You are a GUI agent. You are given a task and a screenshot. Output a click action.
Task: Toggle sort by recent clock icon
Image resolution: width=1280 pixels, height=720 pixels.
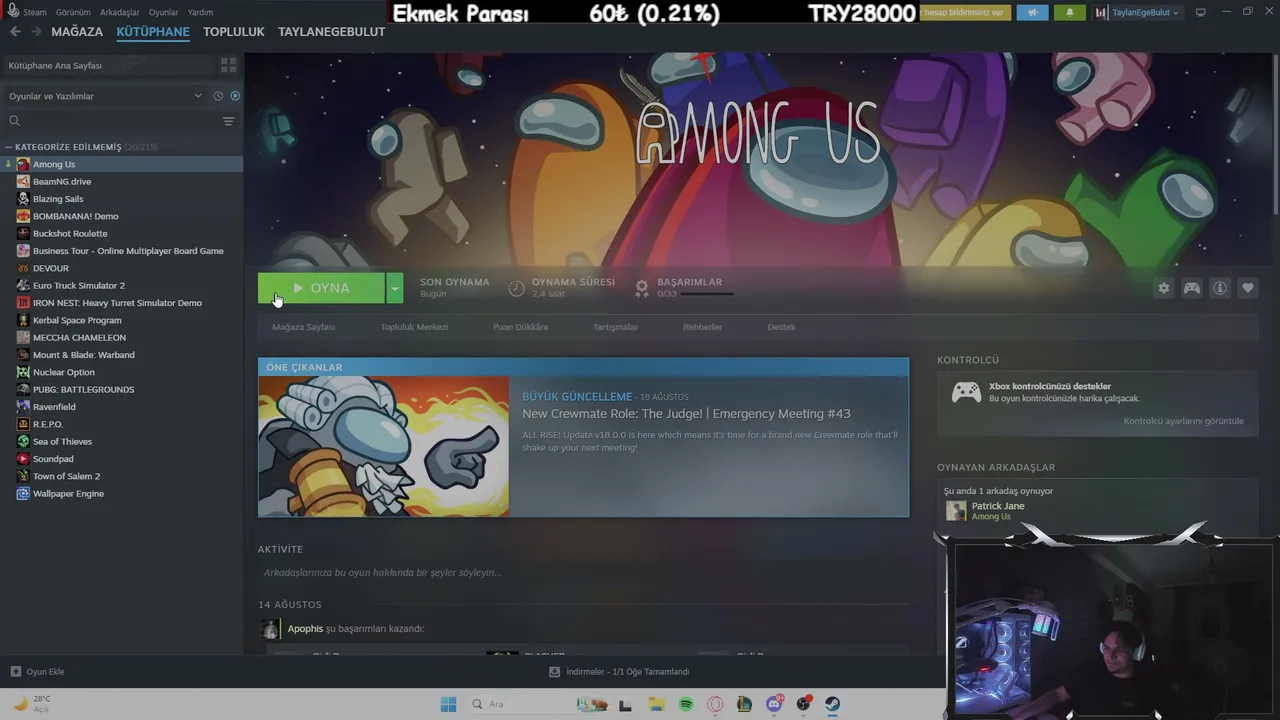pyautogui.click(x=218, y=96)
